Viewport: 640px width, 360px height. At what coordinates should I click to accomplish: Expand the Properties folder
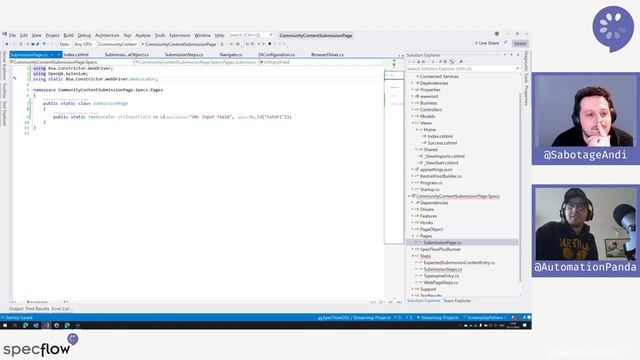(x=412, y=89)
